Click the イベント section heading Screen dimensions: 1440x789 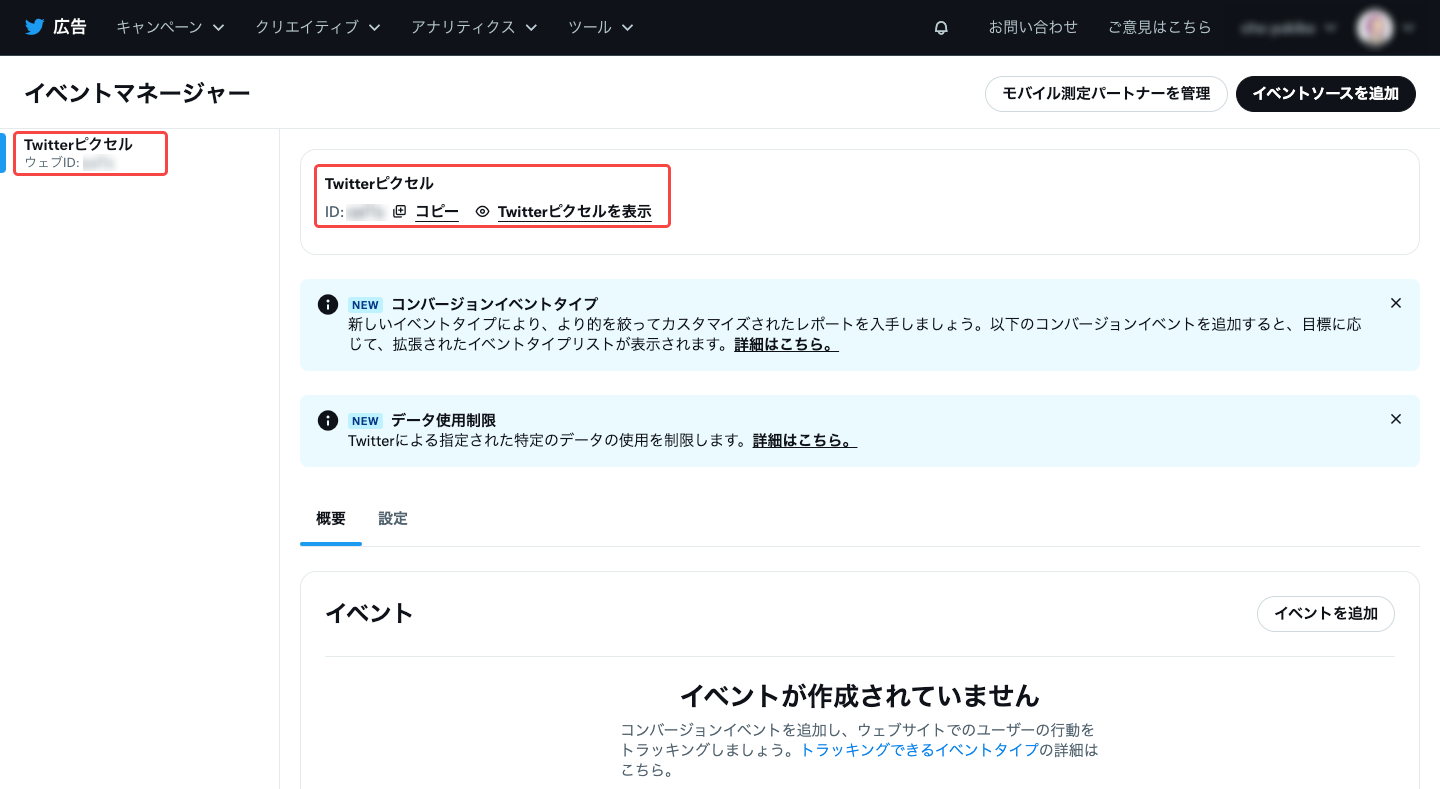click(x=369, y=614)
